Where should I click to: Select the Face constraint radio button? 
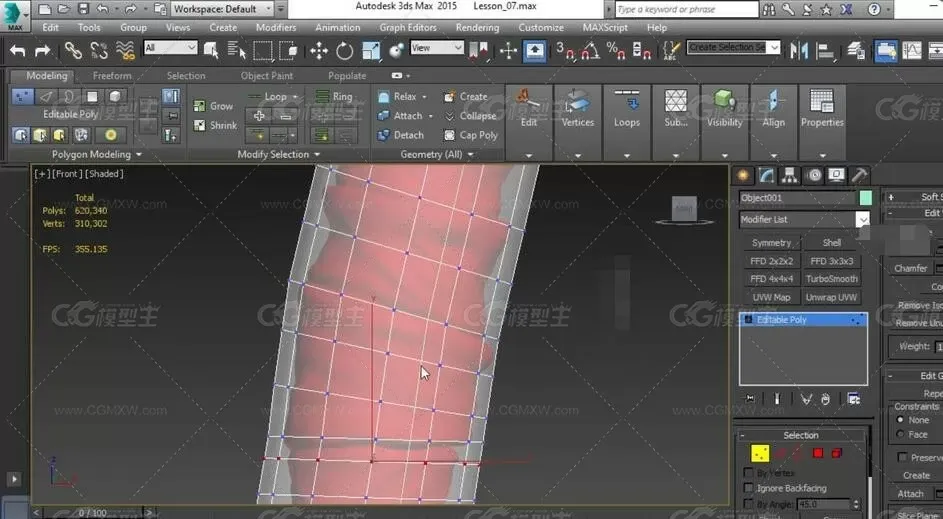pos(900,434)
